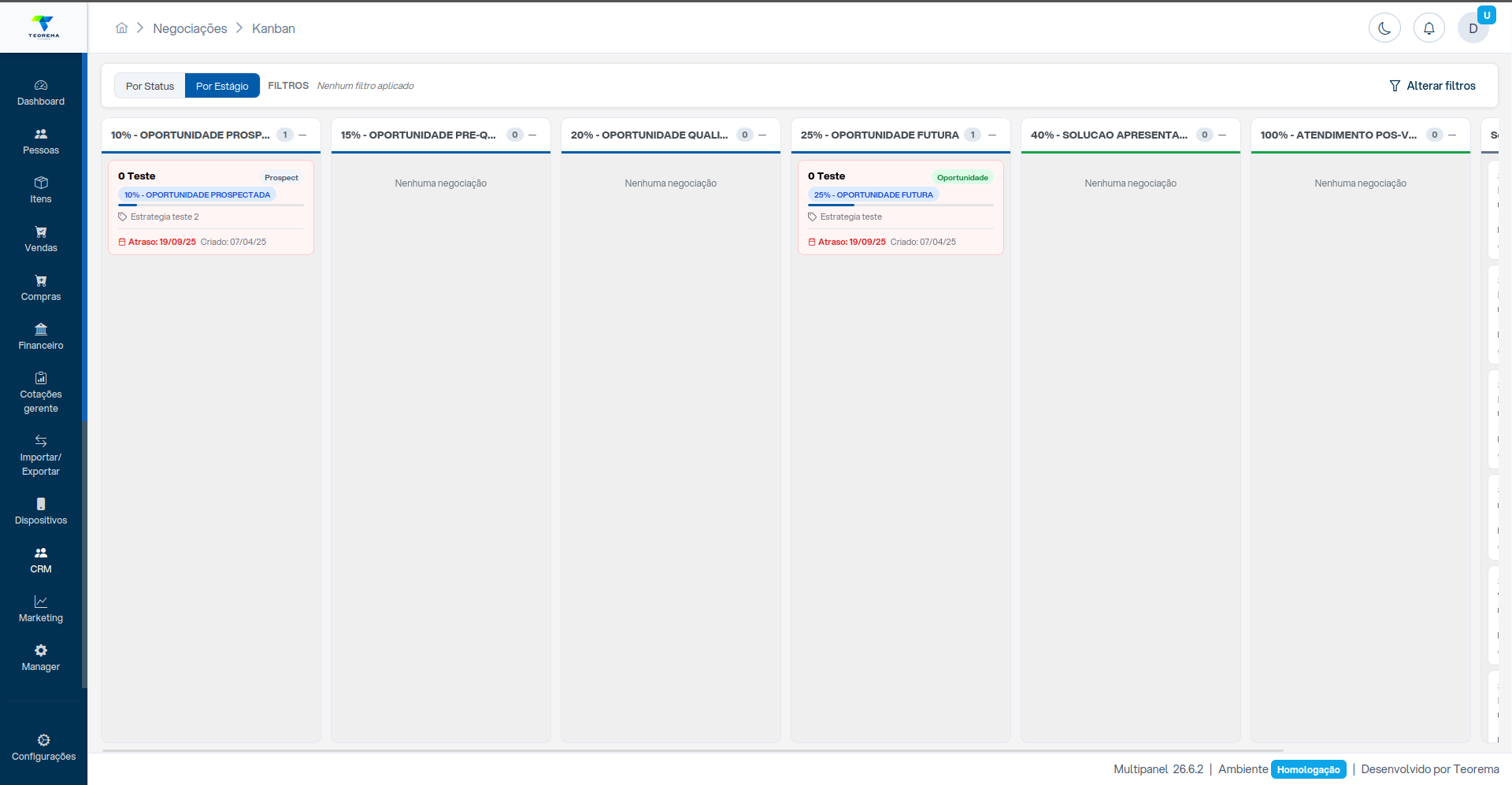The height and width of the screenshot is (785, 1512).
Task: Open Cotações gerente in the sidebar
Action: [41, 393]
